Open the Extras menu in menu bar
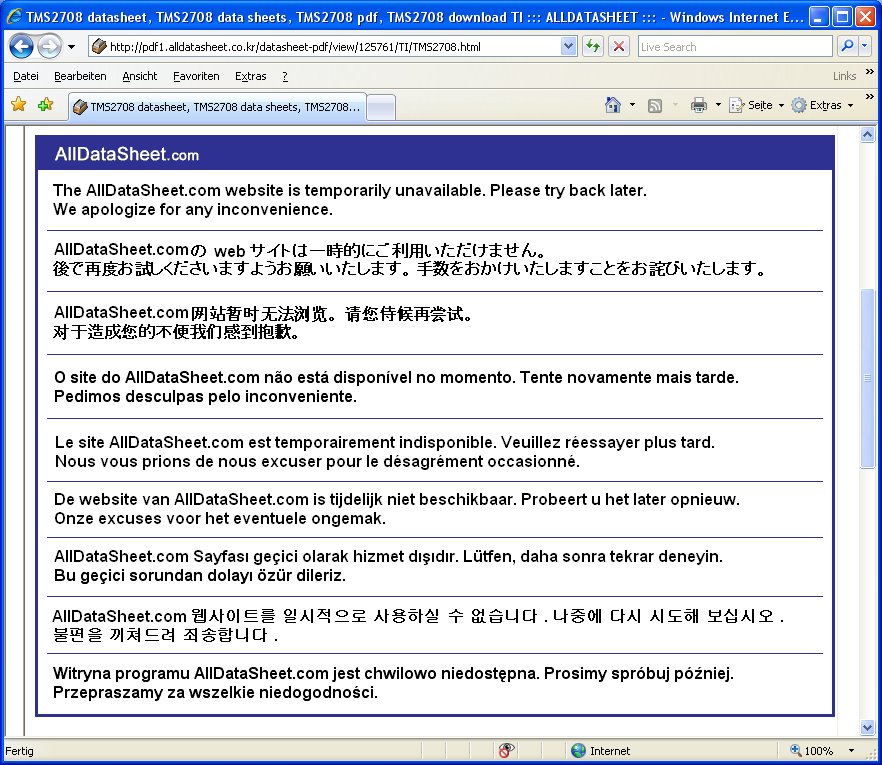The width and height of the screenshot is (882, 765). pyautogui.click(x=250, y=76)
